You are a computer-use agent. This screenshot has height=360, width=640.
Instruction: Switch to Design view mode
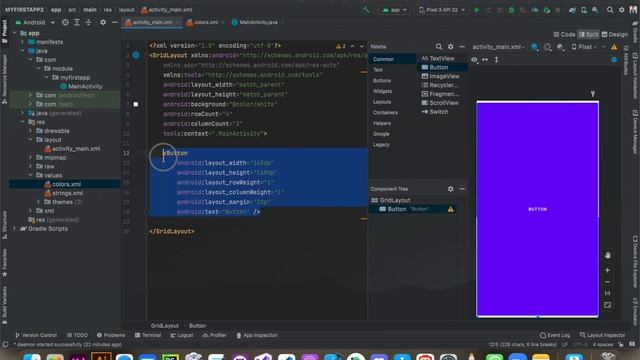(615, 35)
